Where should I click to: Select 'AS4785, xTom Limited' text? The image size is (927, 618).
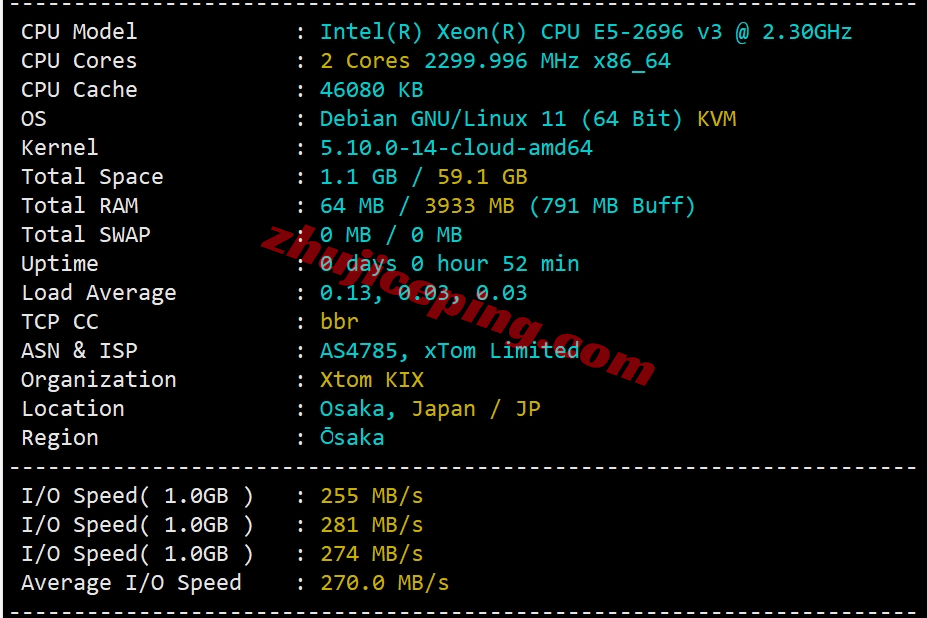pos(449,351)
